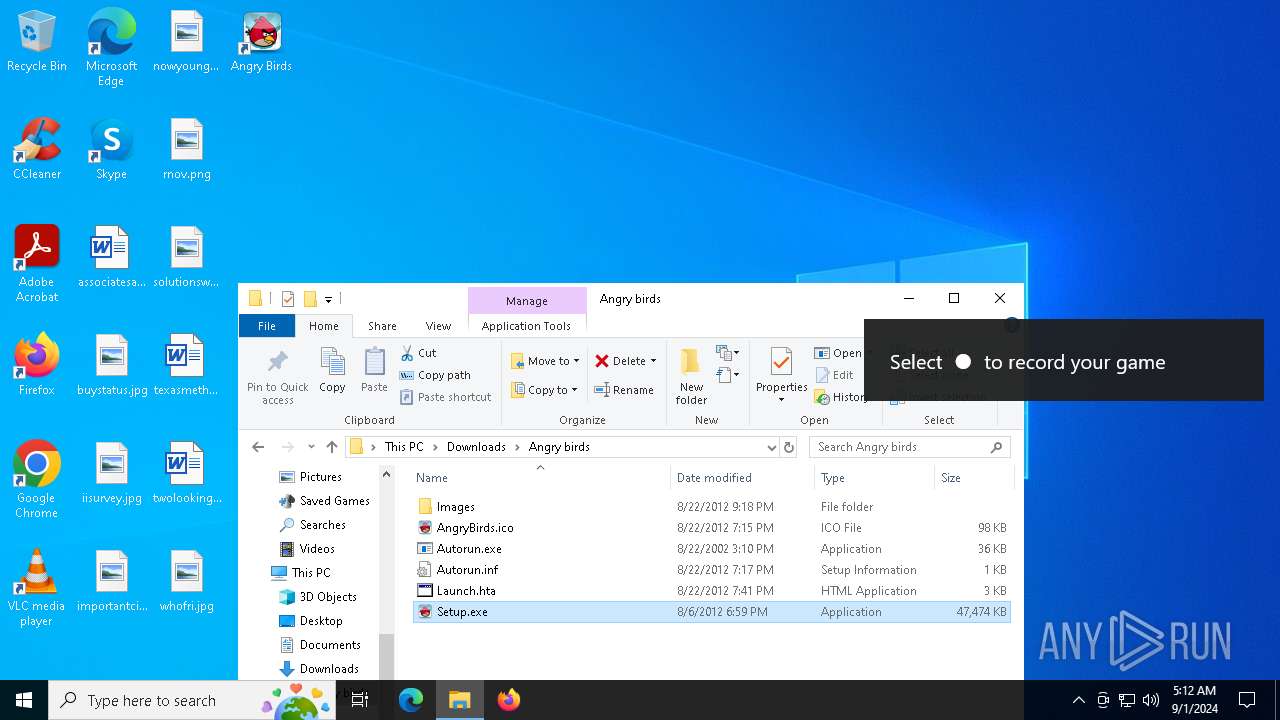Viewport: 1280px width, 720px height.
Task: Click the Paste button in ribbon
Action: click(x=374, y=371)
